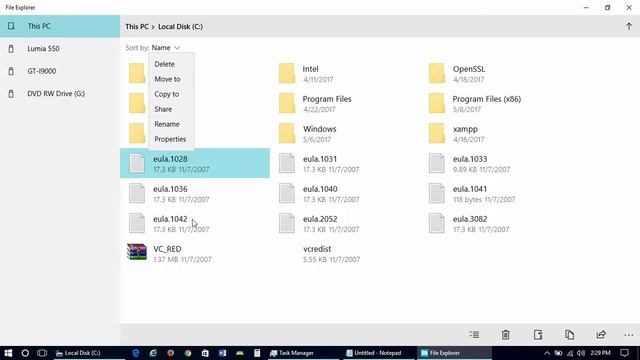Viewport: 640px width, 360px height.
Task: Click the Move to icon in bottom toolbar
Action: tap(538, 335)
